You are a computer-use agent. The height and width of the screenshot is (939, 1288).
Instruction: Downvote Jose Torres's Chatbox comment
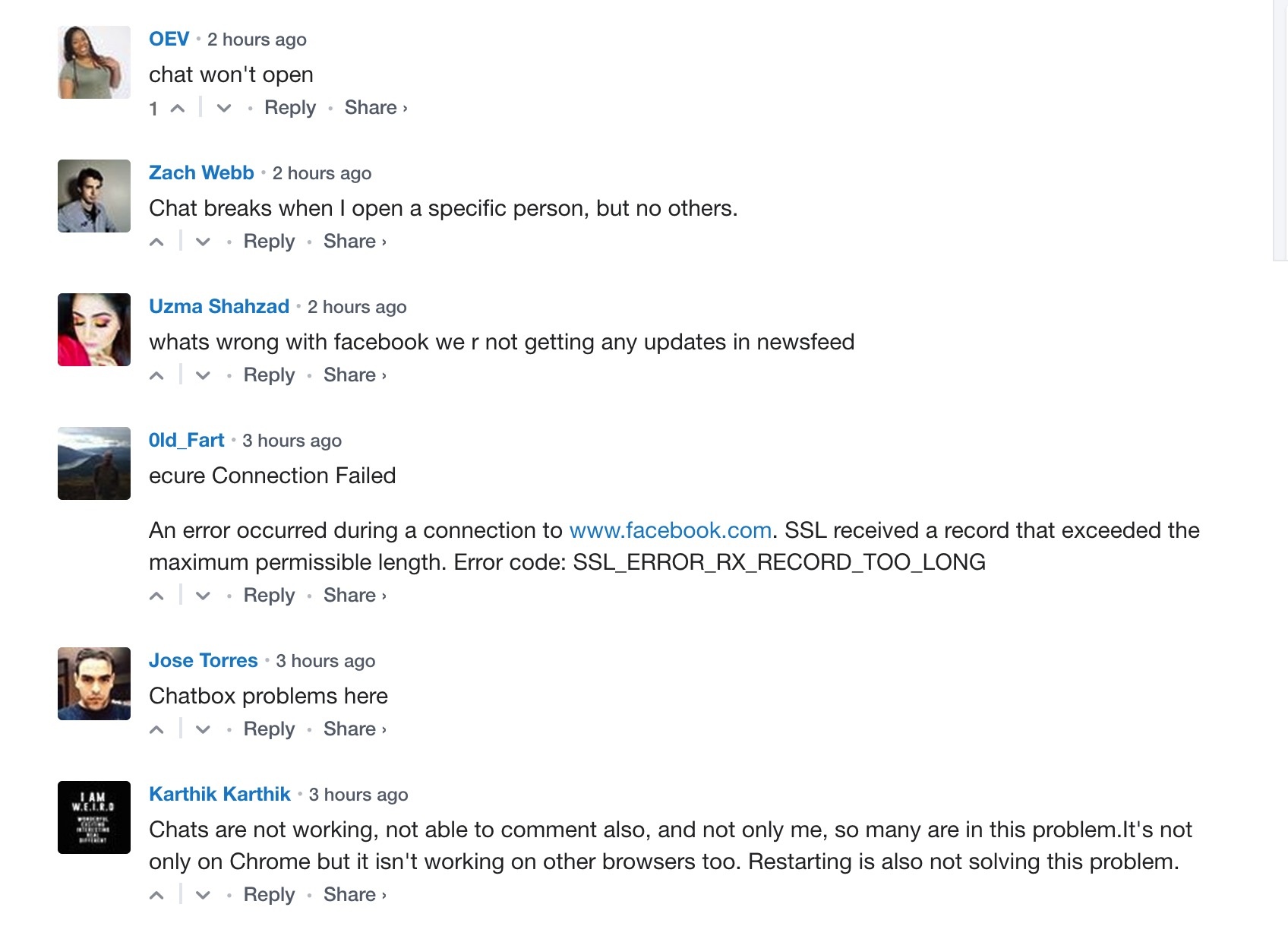point(203,730)
